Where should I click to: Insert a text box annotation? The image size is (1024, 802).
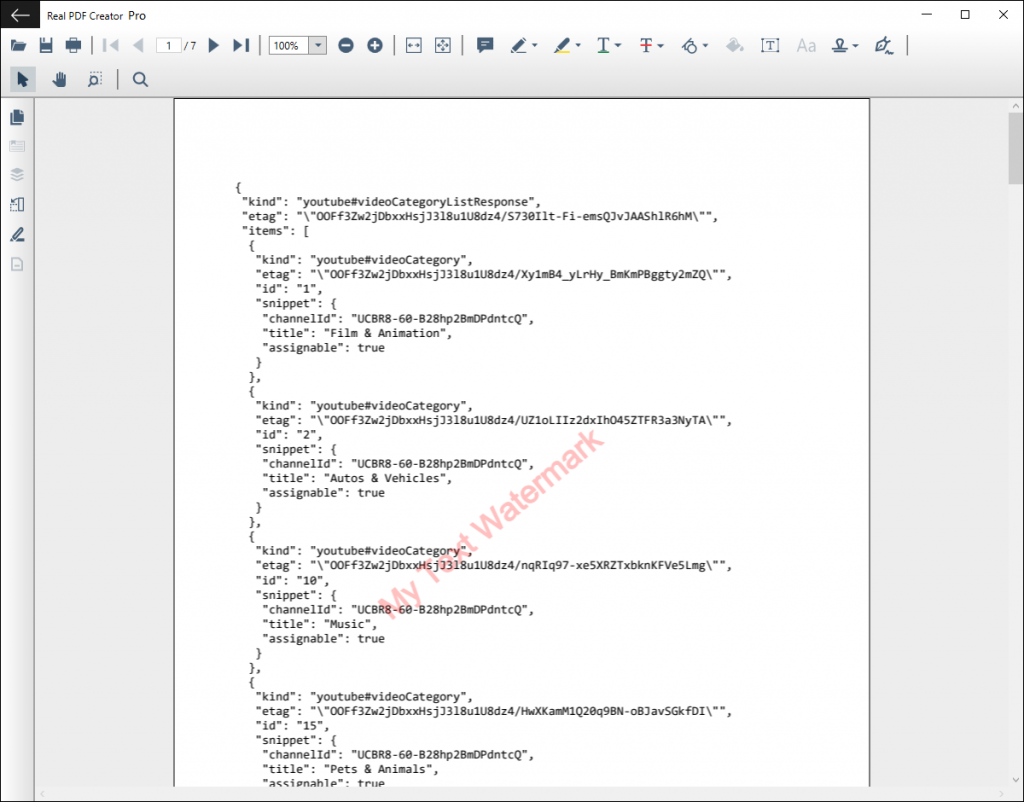(770, 46)
